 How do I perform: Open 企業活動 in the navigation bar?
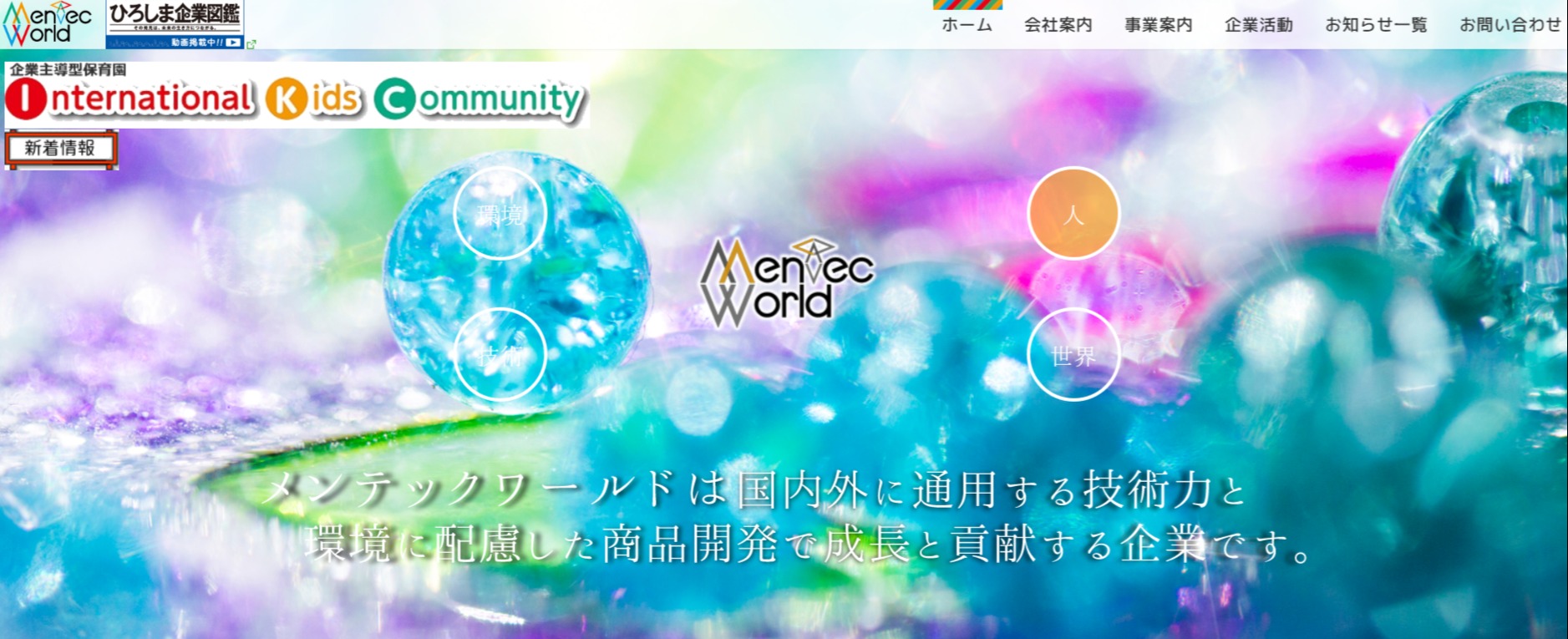[1258, 25]
